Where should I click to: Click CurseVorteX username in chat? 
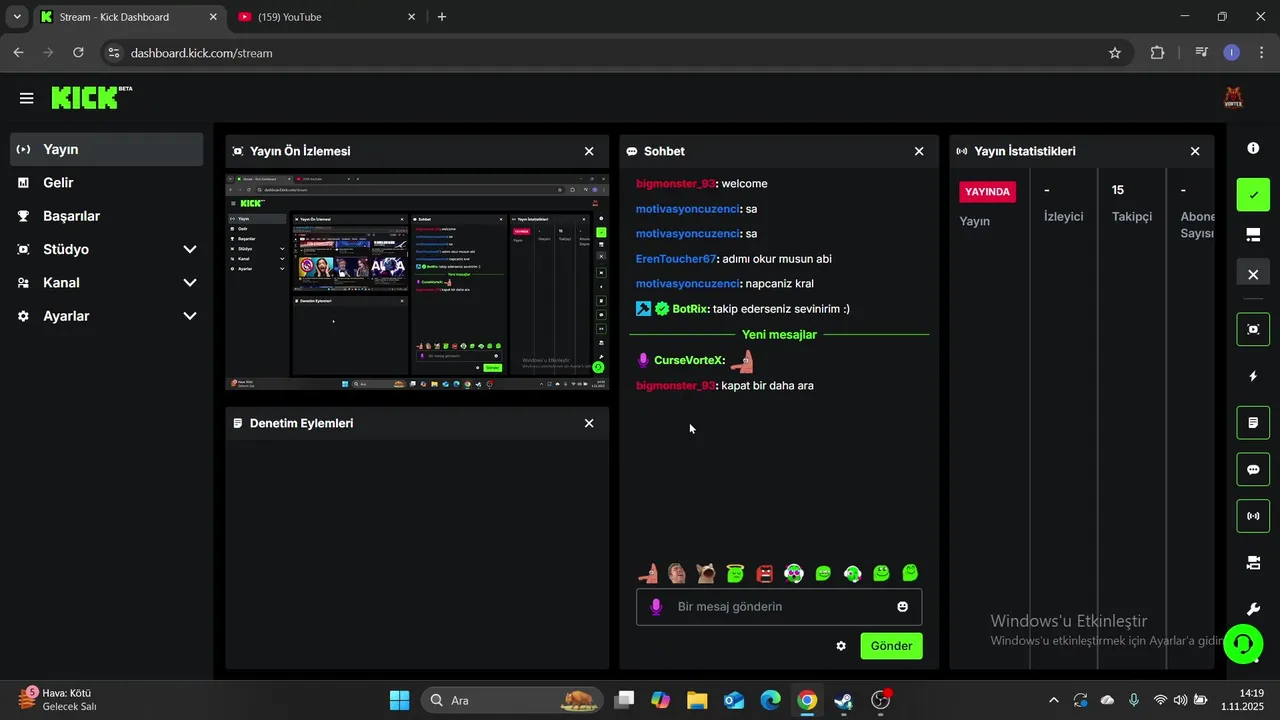pos(688,360)
